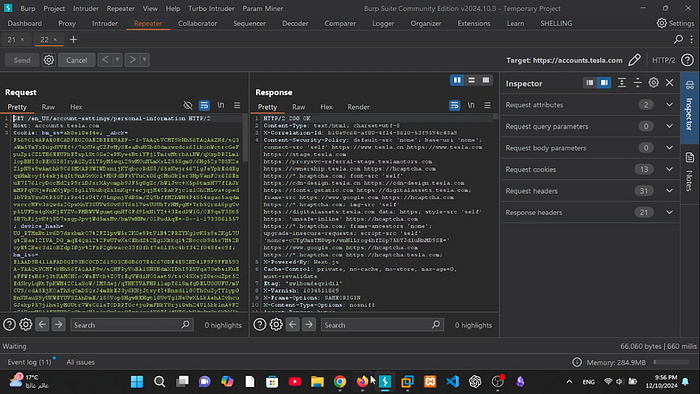Toggle Response show newline characters \n

pyautogui.click(x=471, y=105)
